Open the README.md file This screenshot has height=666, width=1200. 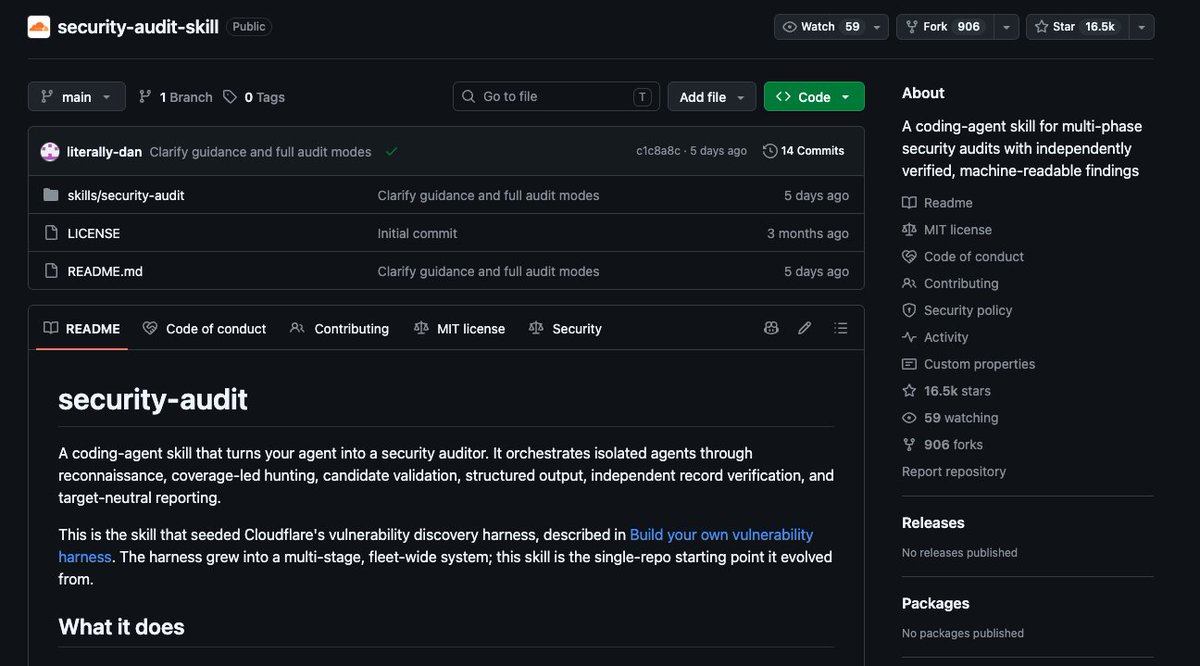(x=105, y=271)
